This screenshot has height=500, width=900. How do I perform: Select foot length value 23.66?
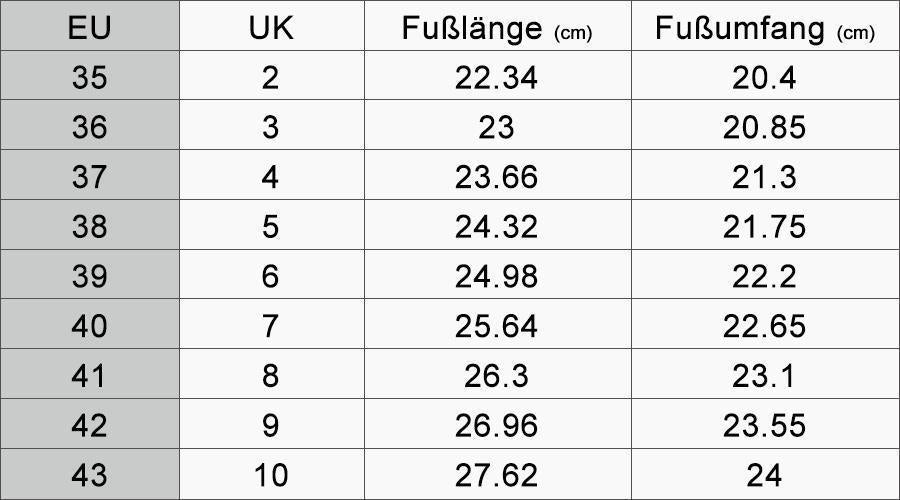coord(496,177)
